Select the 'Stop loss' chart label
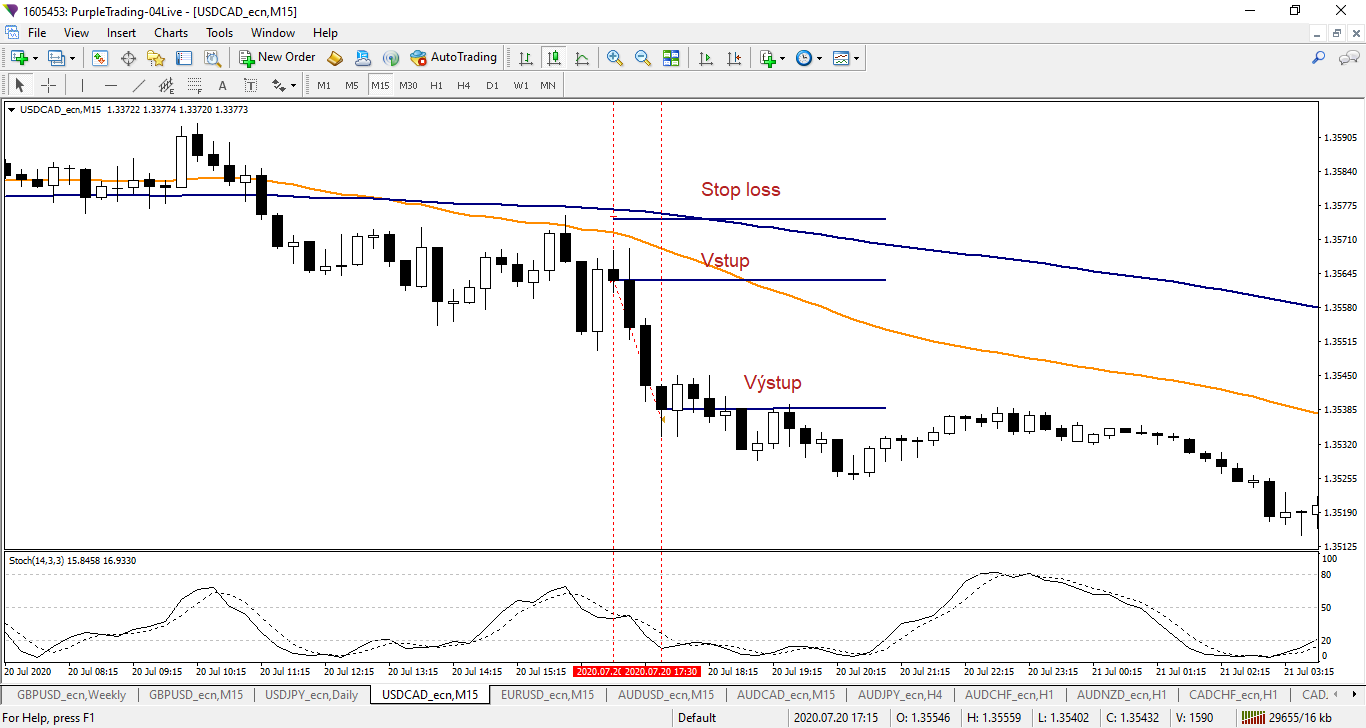Viewport: 1366px width, 728px height. click(740, 190)
